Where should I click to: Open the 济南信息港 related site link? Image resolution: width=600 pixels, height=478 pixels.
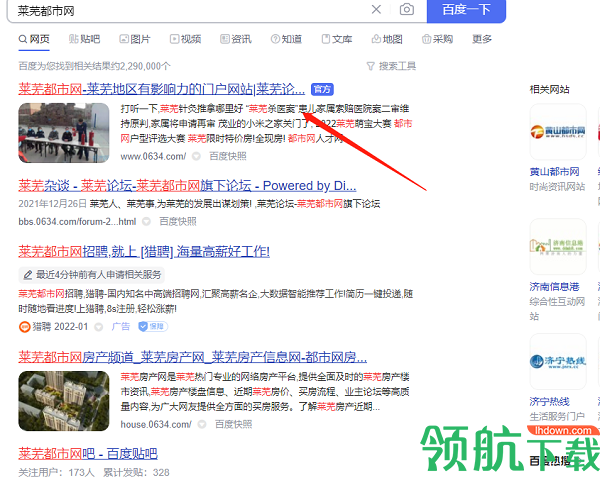(x=554, y=287)
